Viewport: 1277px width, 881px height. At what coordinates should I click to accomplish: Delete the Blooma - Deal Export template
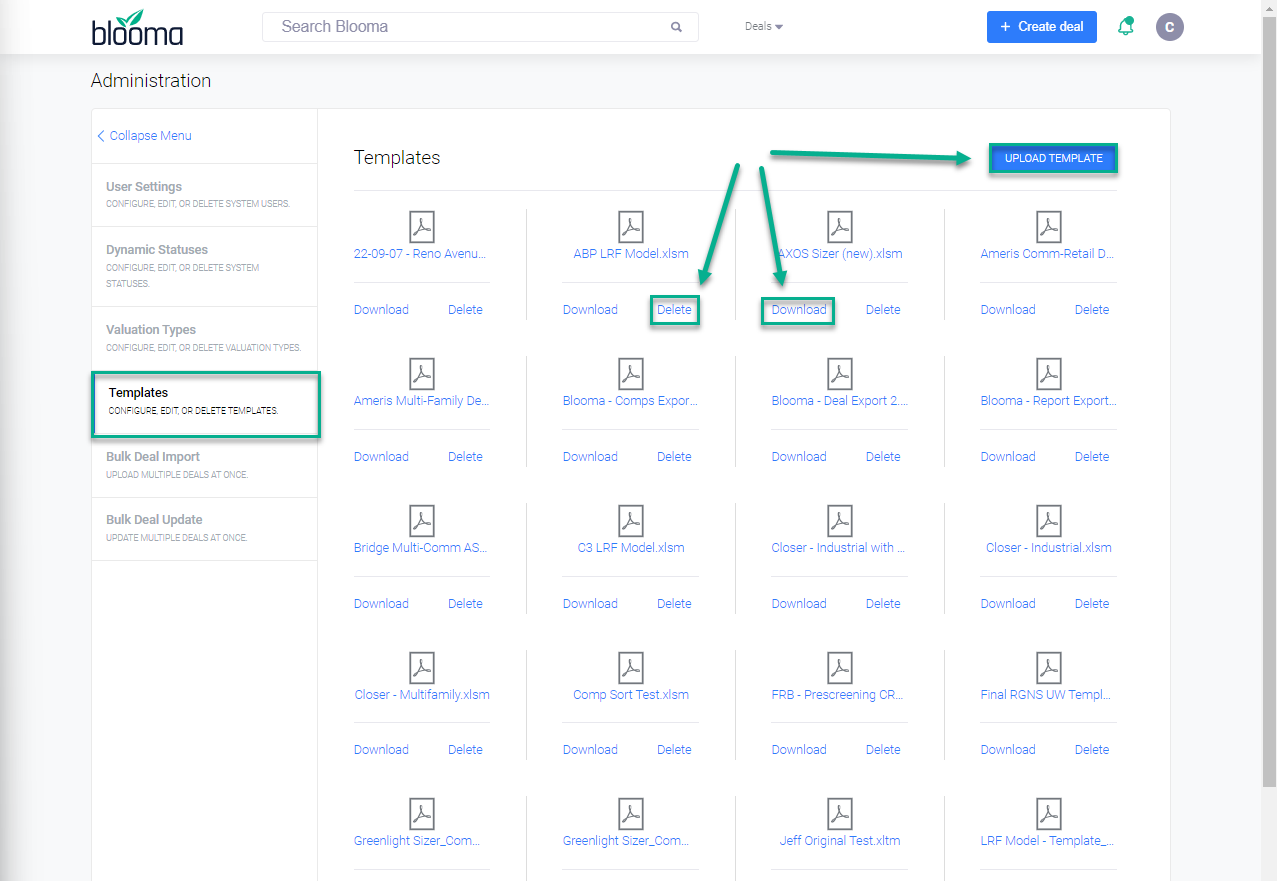883,457
